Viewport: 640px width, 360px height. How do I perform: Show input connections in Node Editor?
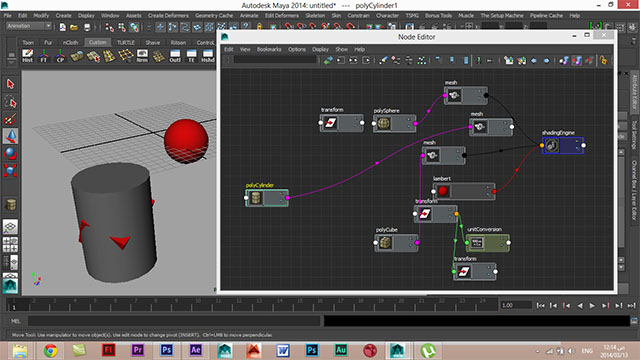pyautogui.click(x=340, y=60)
